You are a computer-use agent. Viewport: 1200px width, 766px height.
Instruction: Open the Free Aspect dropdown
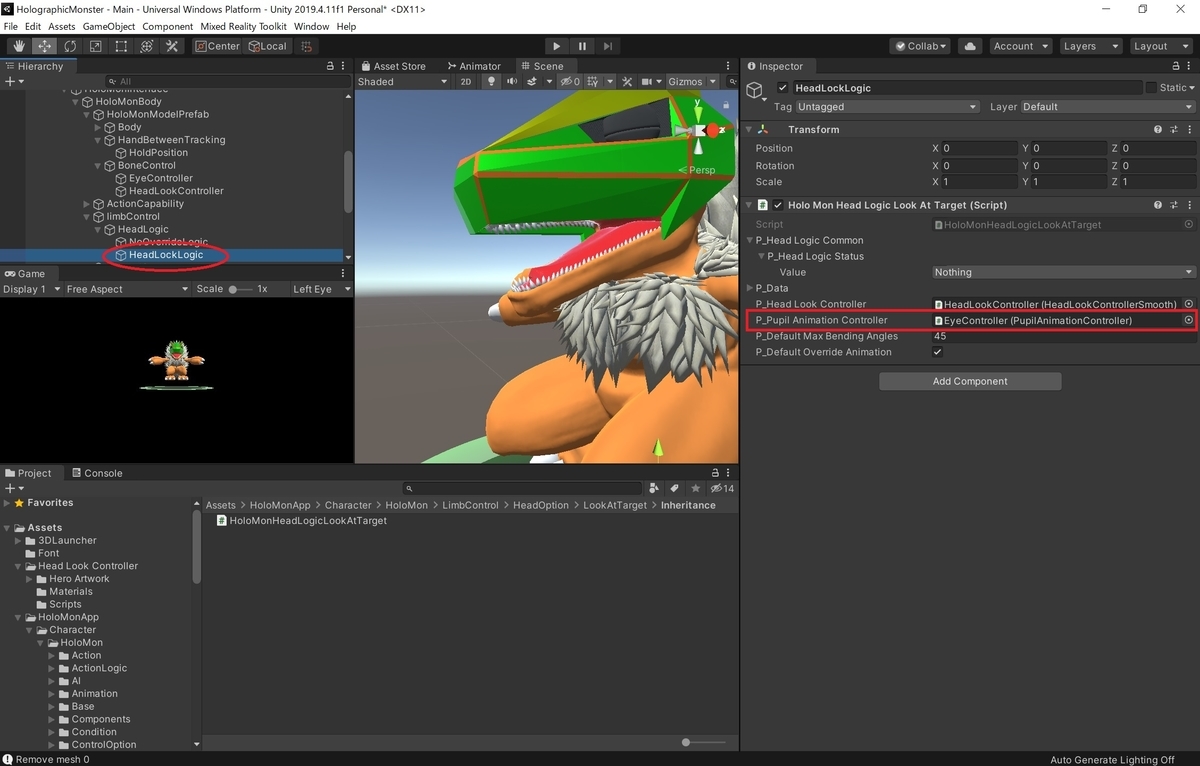coord(126,289)
